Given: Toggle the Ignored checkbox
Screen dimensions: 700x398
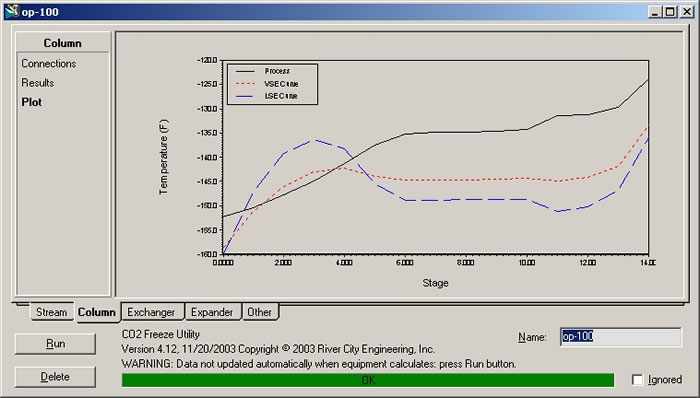Looking at the screenshot, I should [x=638, y=380].
